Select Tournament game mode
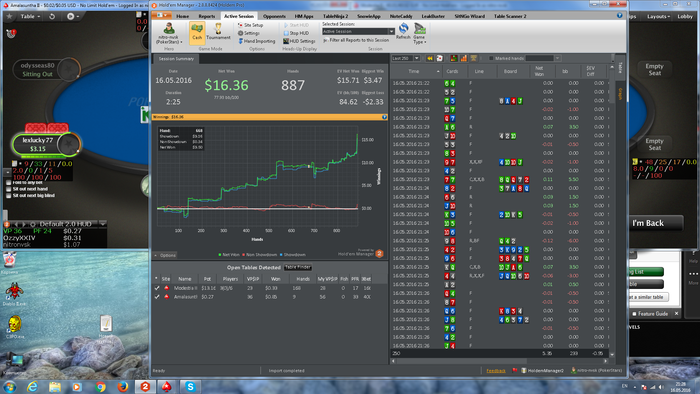This screenshot has width=700, height=394. click(218, 32)
